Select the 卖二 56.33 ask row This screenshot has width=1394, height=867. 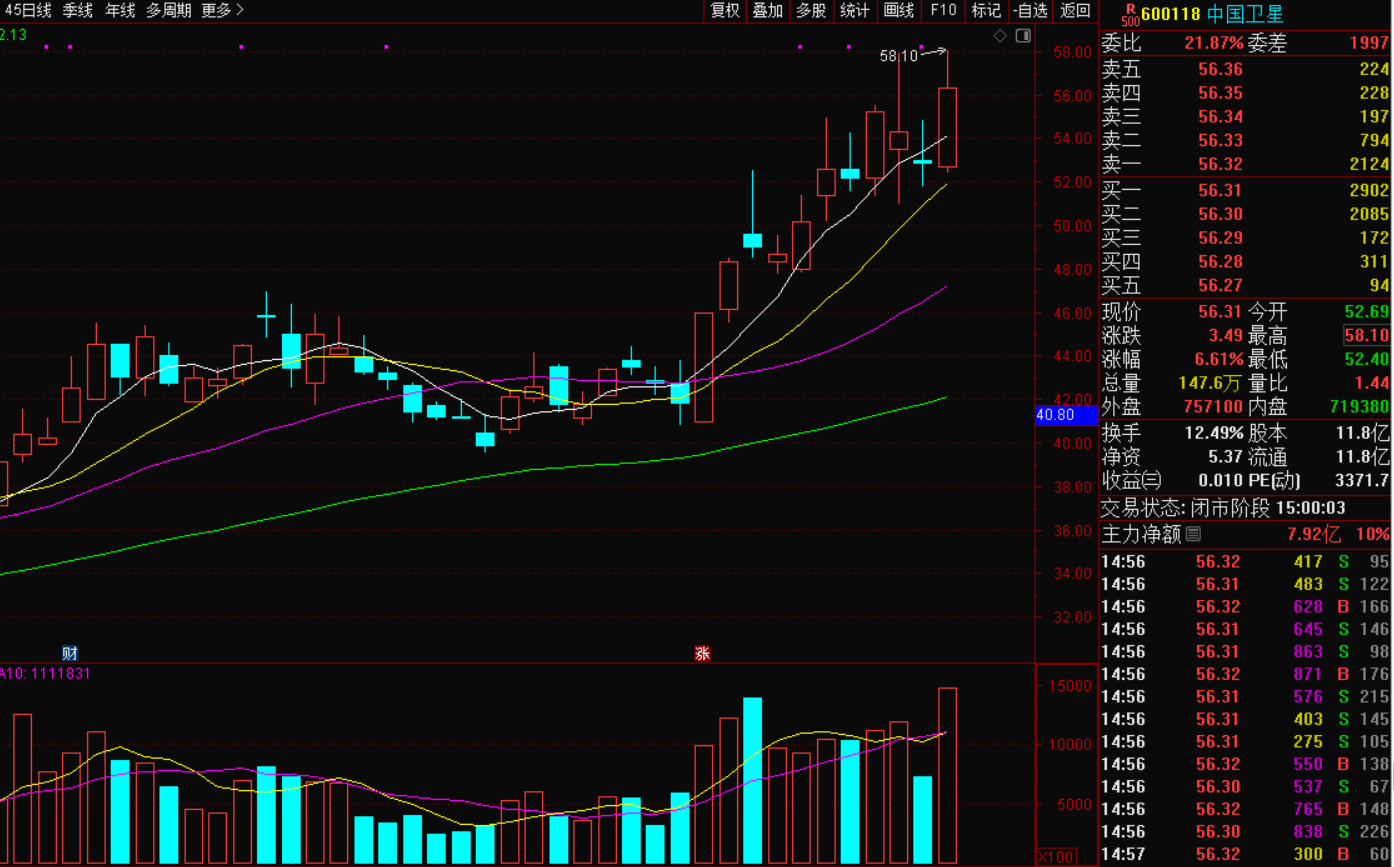click(x=1246, y=141)
